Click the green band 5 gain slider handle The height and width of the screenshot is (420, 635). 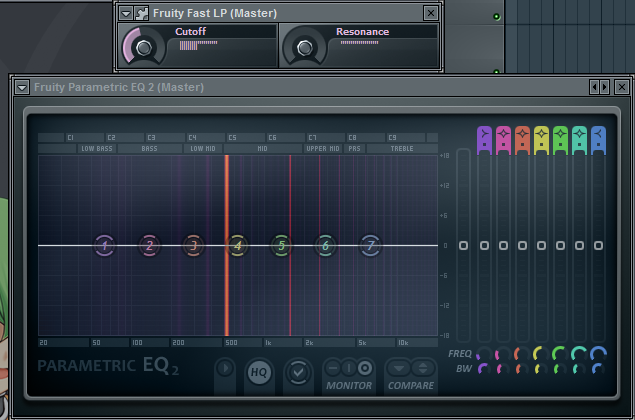click(x=560, y=245)
